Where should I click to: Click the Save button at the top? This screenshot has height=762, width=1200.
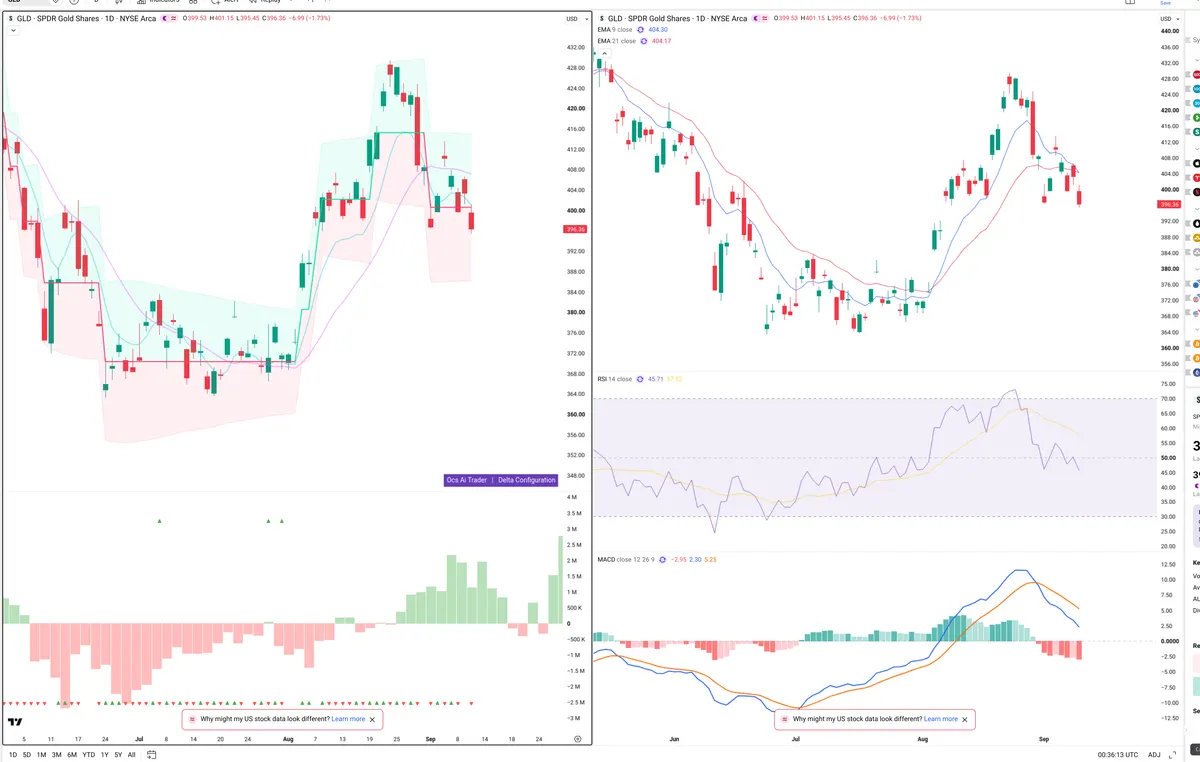(x=1165, y=3)
